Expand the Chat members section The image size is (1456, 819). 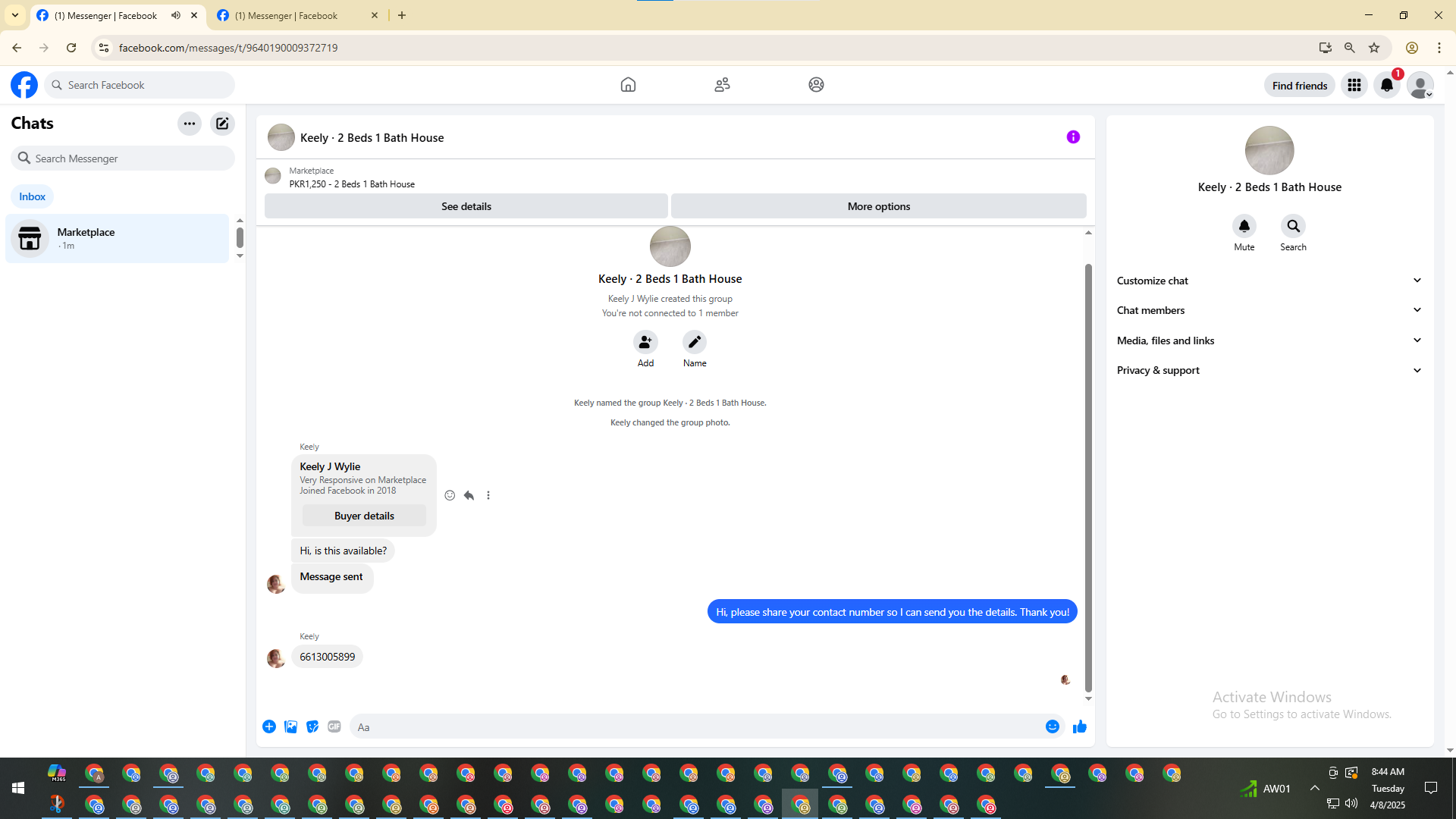pyautogui.click(x=1269, y=310)
